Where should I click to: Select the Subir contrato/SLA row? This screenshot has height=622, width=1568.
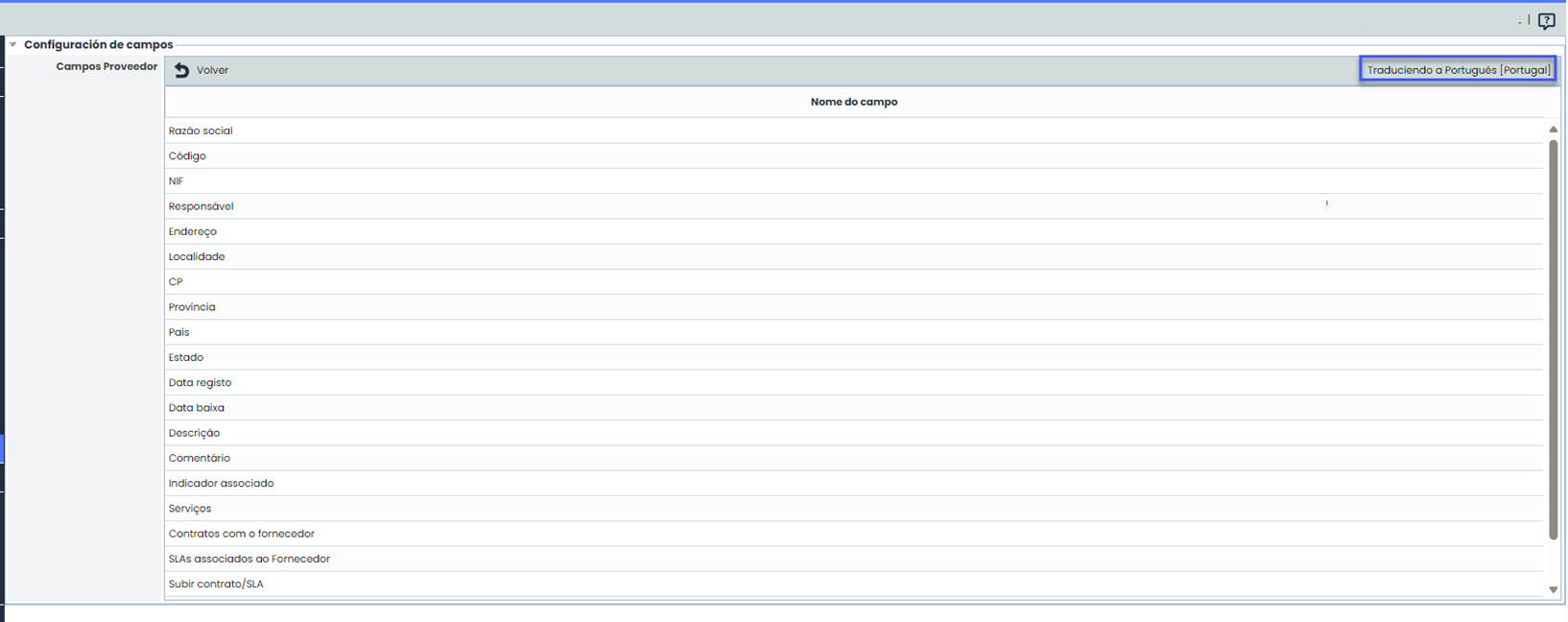tap(216, 584)
